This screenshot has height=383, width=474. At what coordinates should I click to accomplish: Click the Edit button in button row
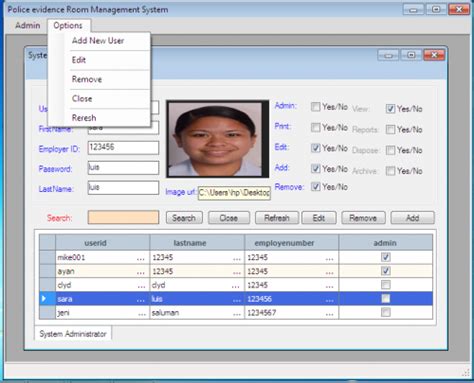pos(319,218)
